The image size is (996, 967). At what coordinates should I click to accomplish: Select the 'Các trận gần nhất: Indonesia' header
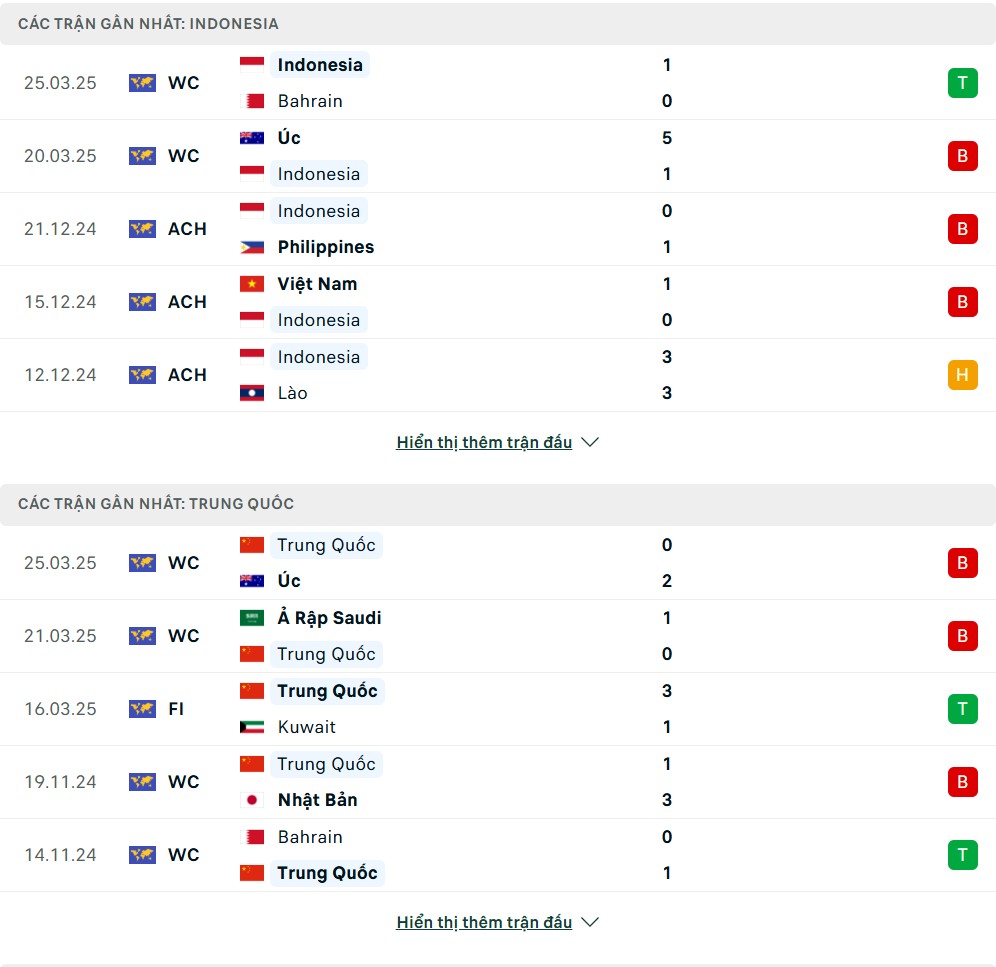pos(148,24)
